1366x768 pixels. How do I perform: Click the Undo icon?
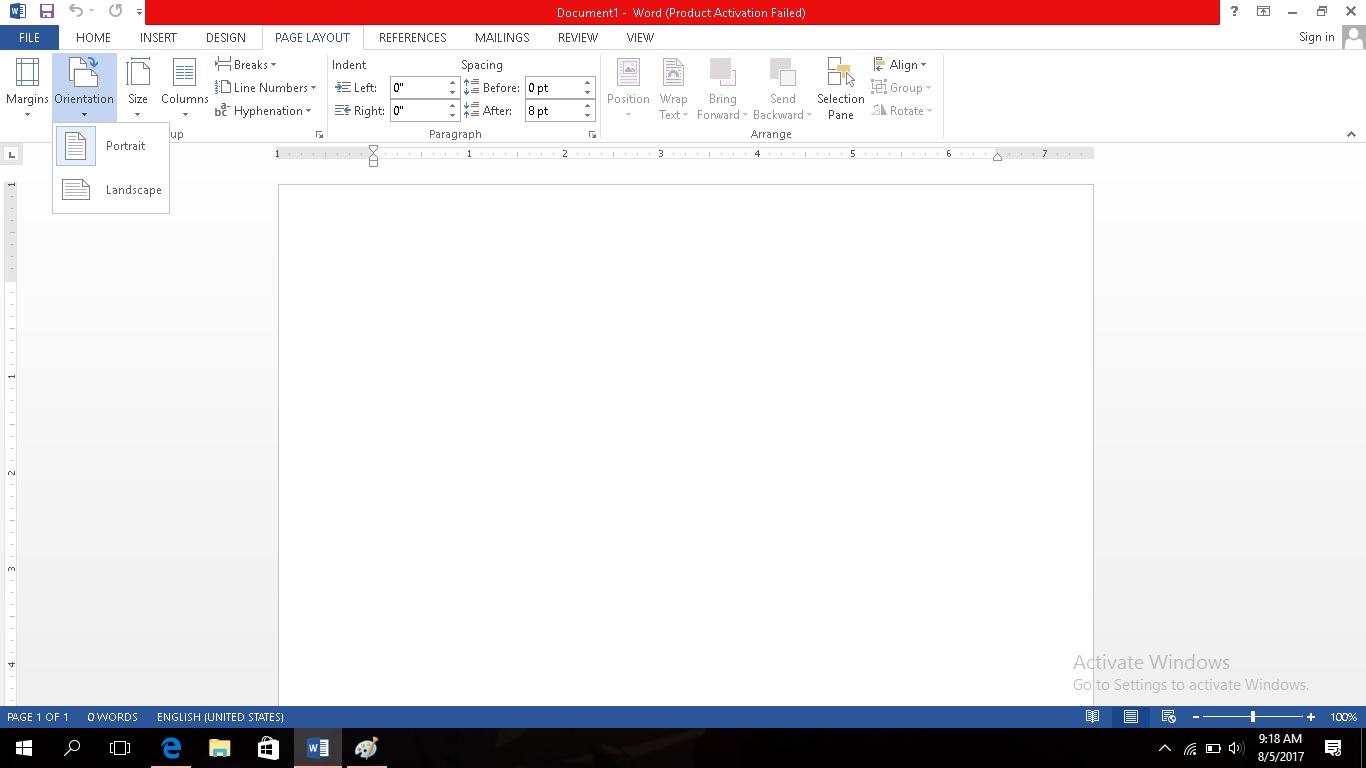tap(76, 12)
